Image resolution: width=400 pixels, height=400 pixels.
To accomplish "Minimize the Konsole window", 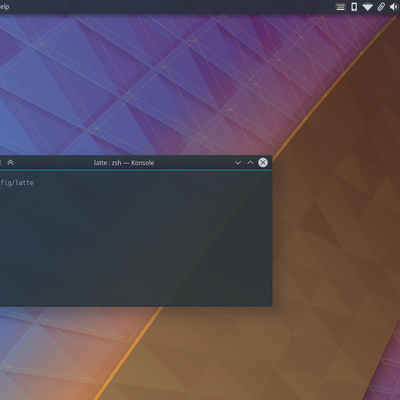I will tap(238, 163).
